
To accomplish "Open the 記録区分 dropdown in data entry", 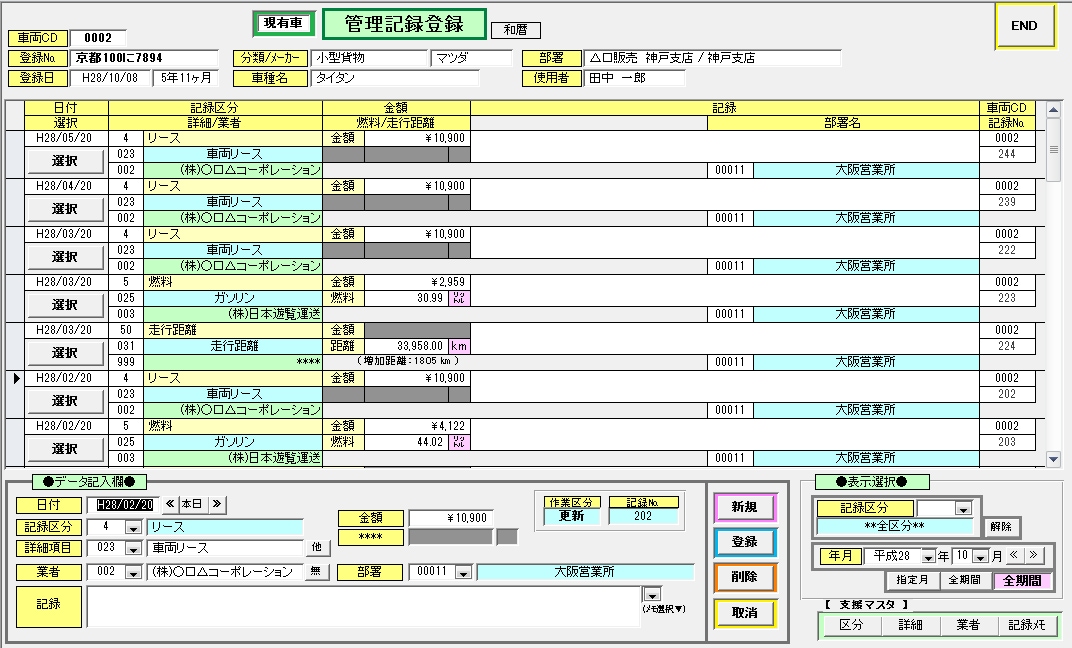I will pos(133,528).
